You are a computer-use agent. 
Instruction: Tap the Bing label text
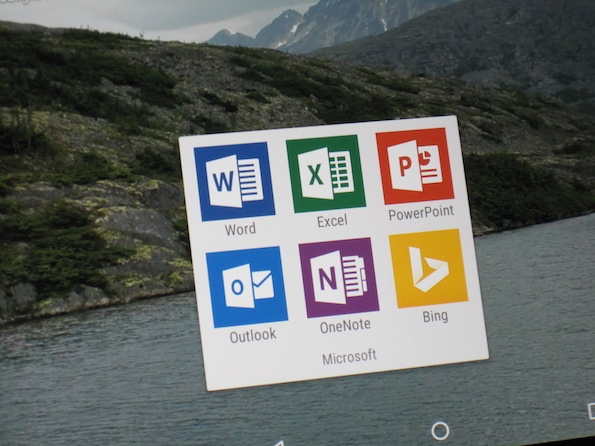pyautogui.click(x=436, y=316)
